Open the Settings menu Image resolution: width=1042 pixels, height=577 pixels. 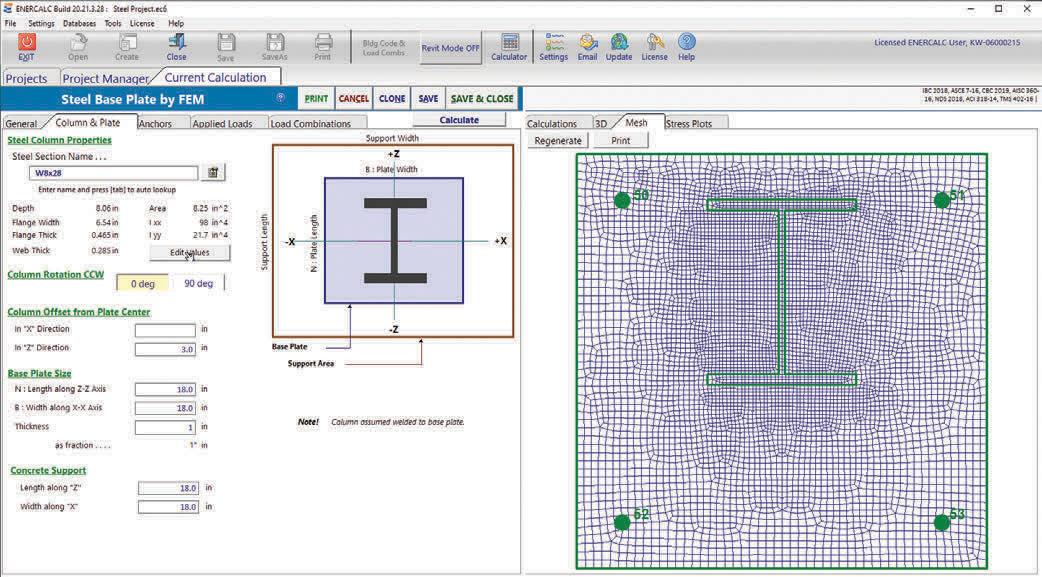coord(41,23)
